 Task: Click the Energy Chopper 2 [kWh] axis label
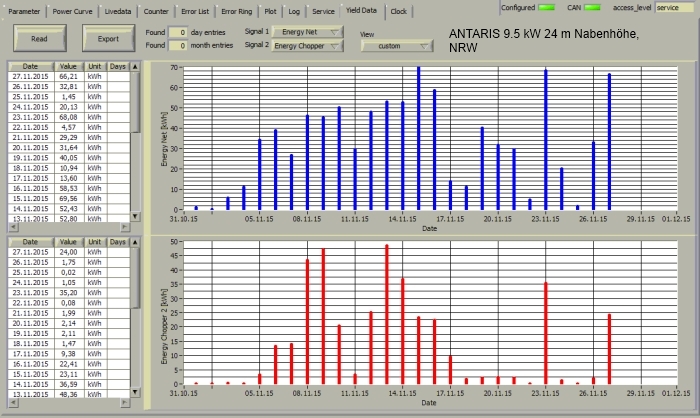click(164, 326)
